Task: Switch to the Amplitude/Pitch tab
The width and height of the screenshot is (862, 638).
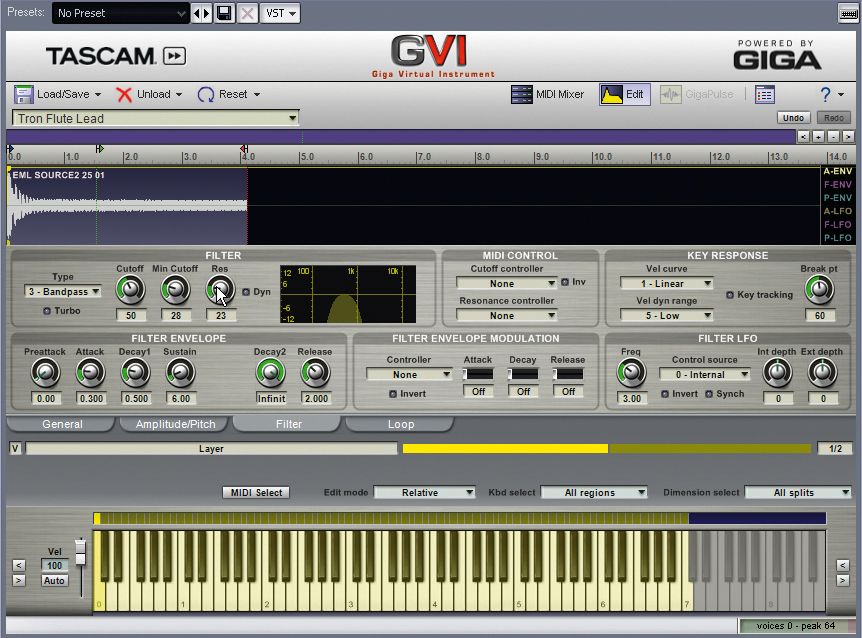Action: click(x=174, y=424)
